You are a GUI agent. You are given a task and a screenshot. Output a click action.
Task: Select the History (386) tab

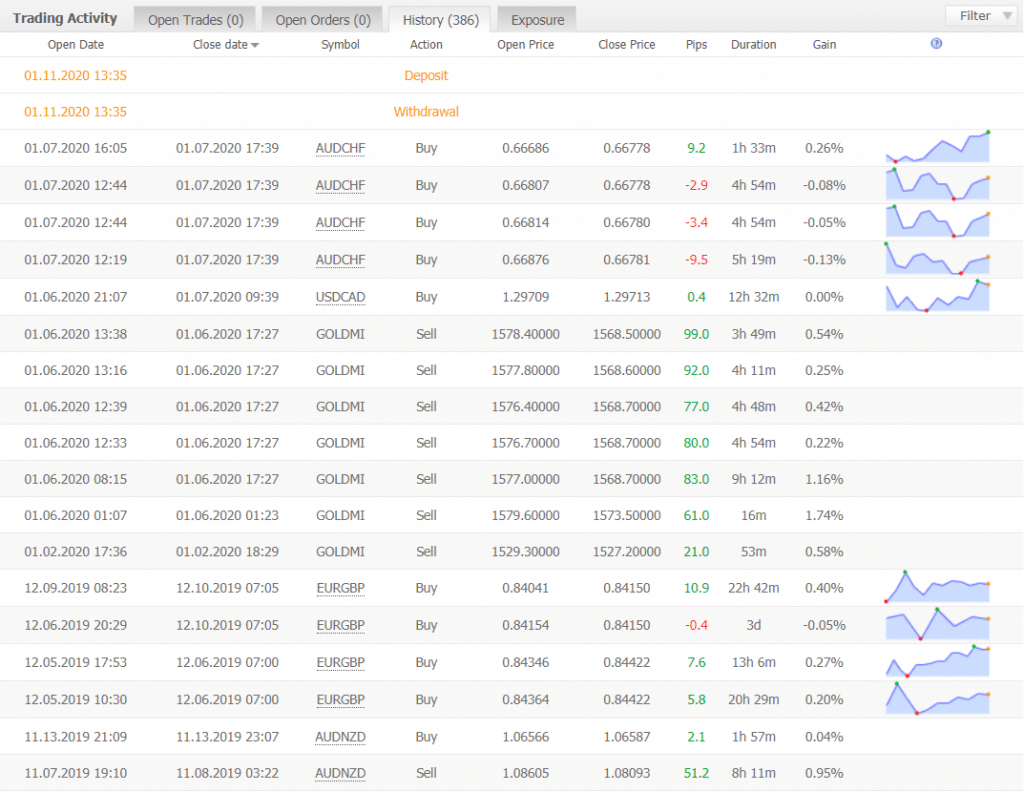440,20
